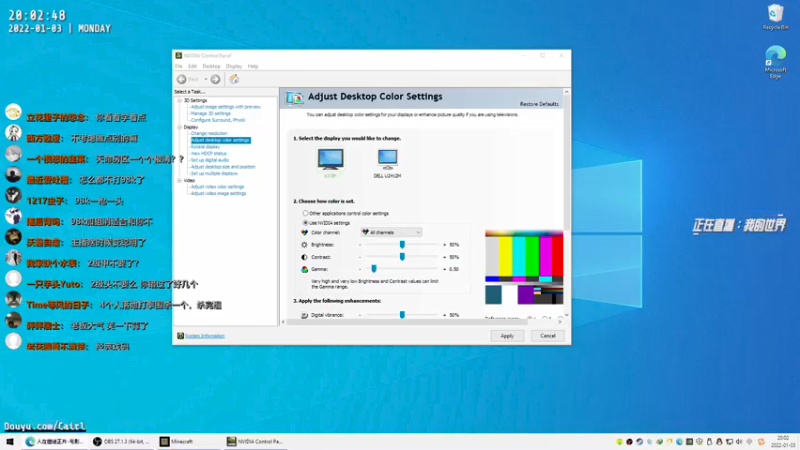Open the All channels dropdown

click(391, 232)
